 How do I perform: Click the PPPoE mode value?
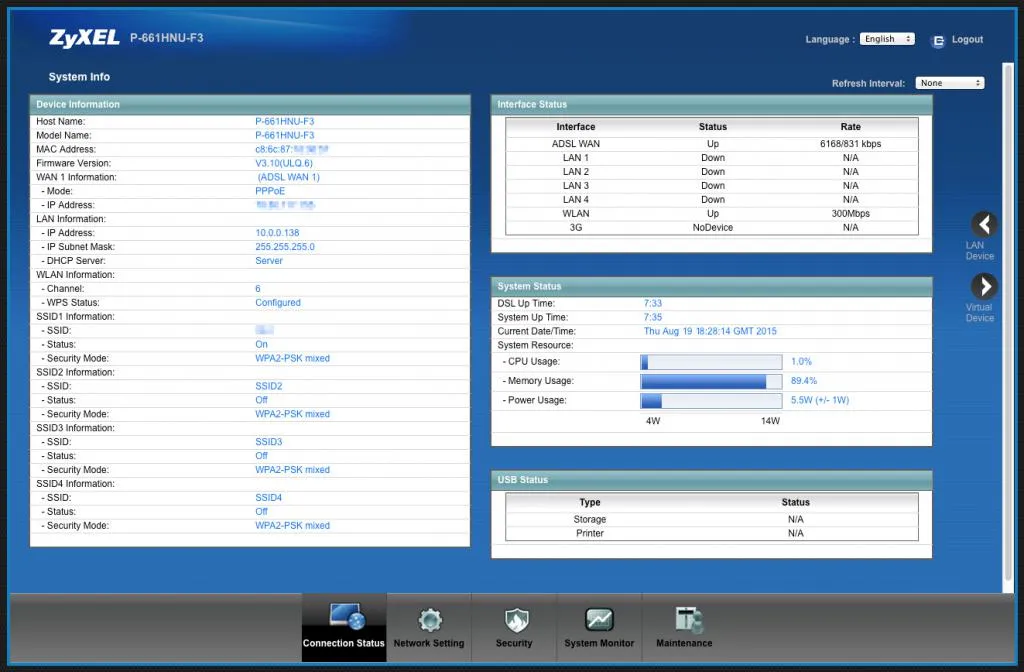click(270, 191)
